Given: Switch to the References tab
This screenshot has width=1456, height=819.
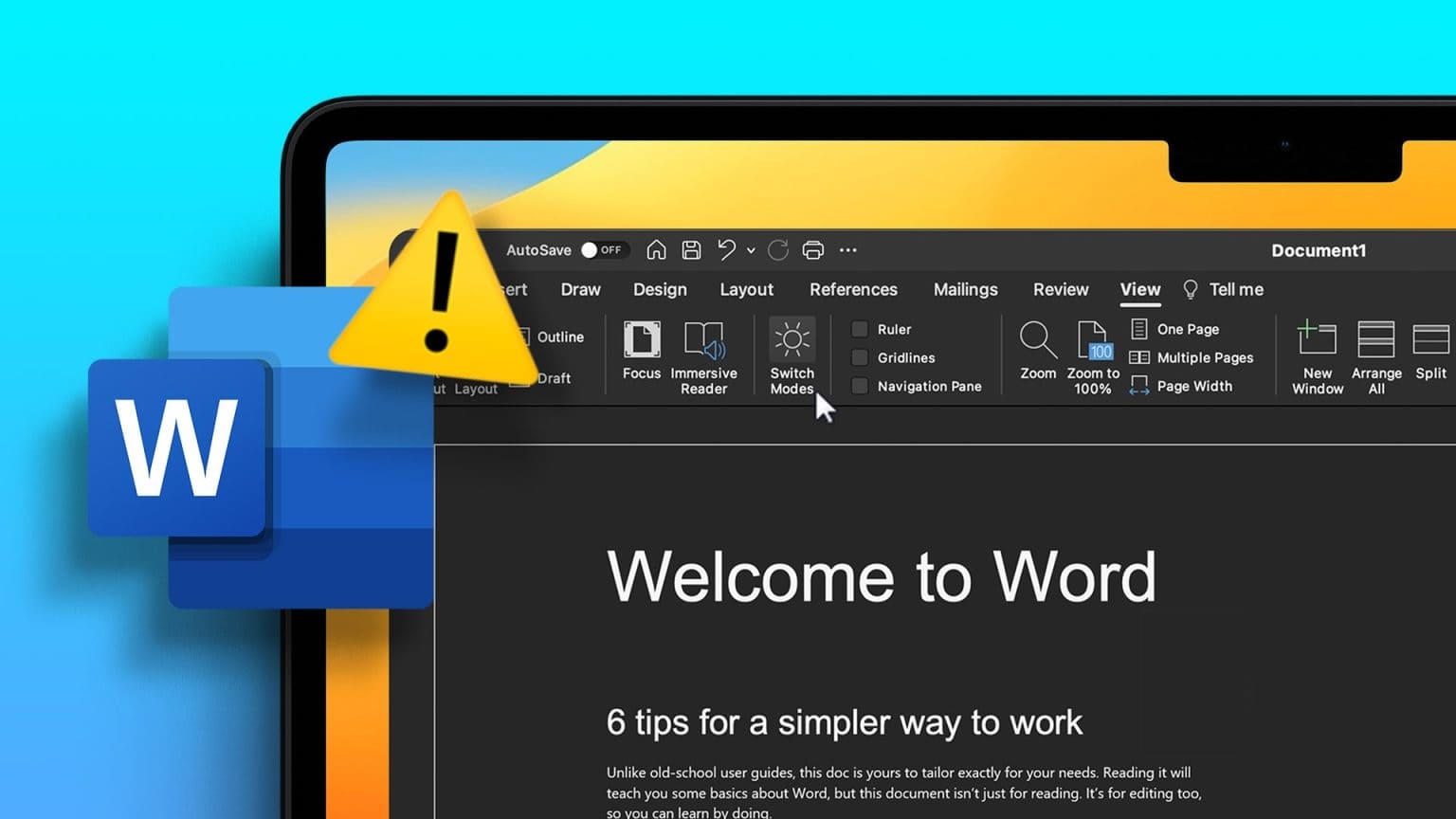Looking at the screenshot, I should pos(853,289).
